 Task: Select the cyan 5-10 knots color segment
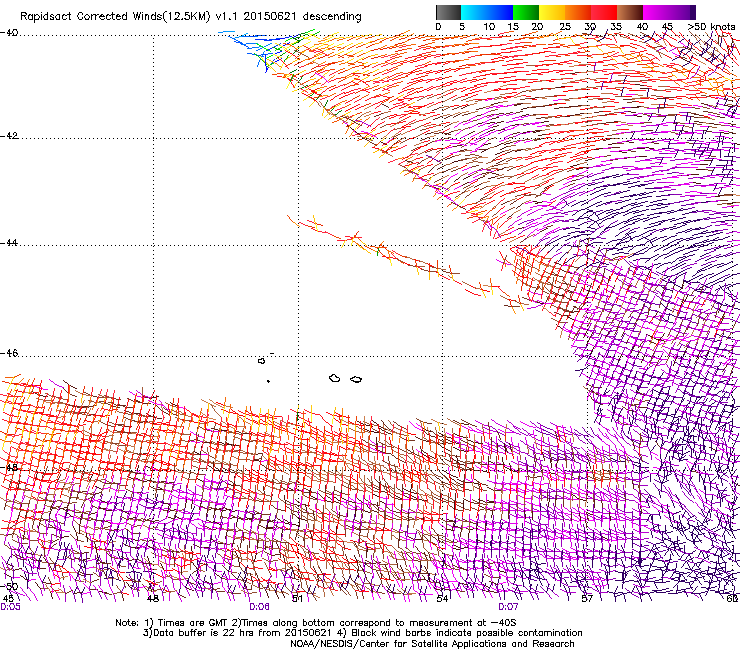click(474, 12)
